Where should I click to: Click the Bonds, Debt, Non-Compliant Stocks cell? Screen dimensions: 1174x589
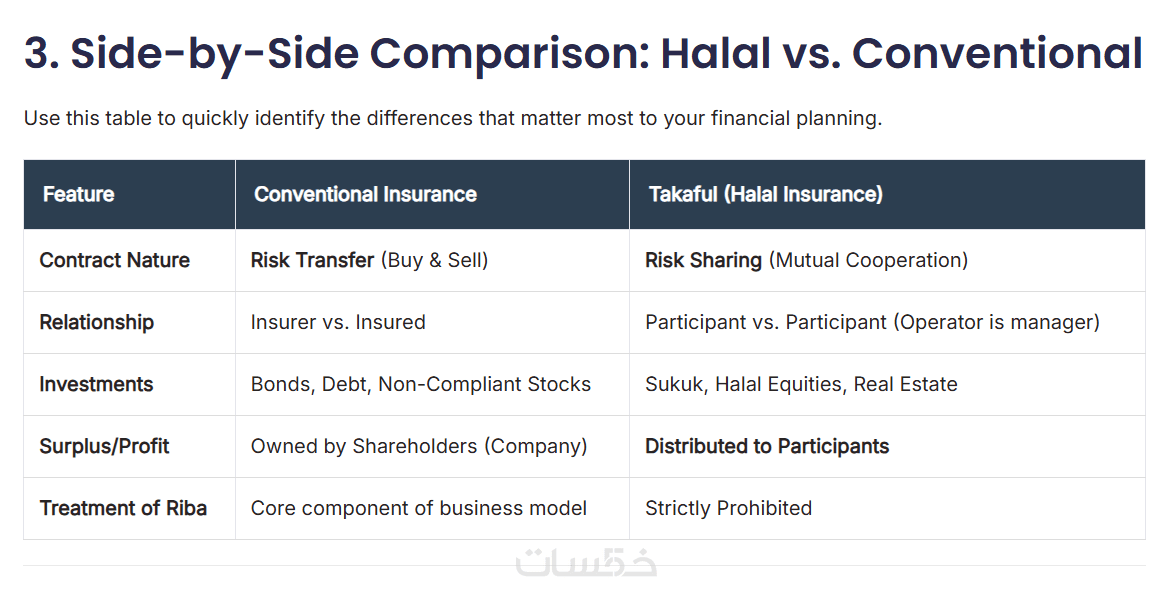[x=420, y=384]
